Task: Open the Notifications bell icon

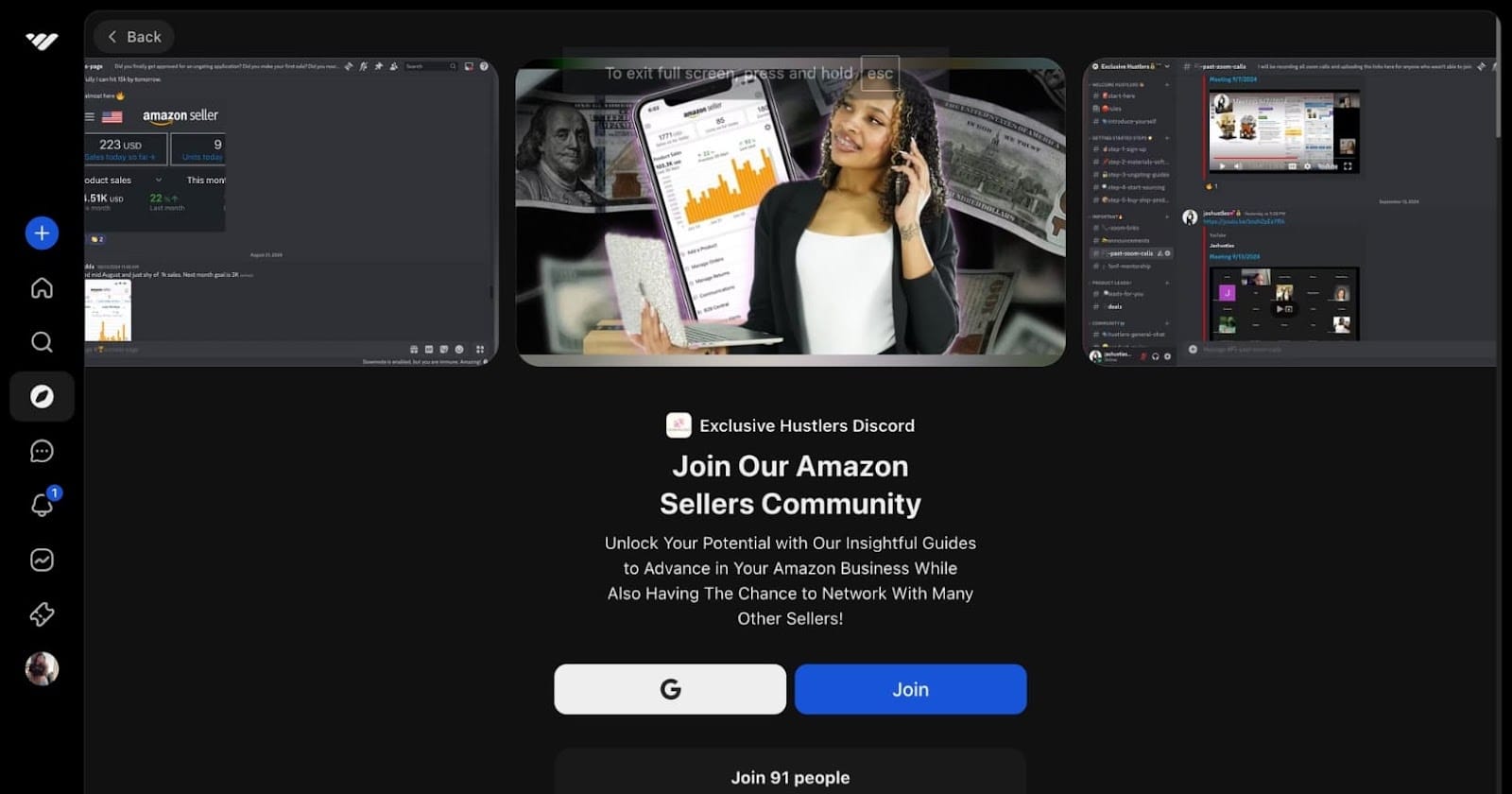Action: (x=42, y=505)
